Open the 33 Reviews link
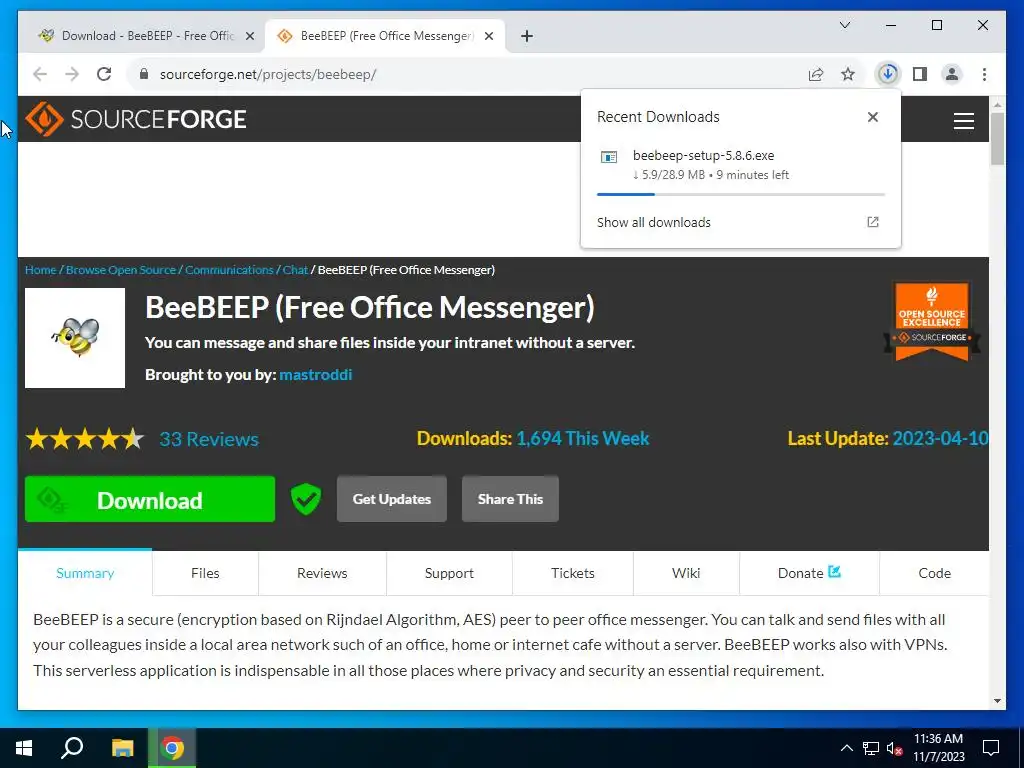Screen dimensions: 1024x768 tap(209, 439)
